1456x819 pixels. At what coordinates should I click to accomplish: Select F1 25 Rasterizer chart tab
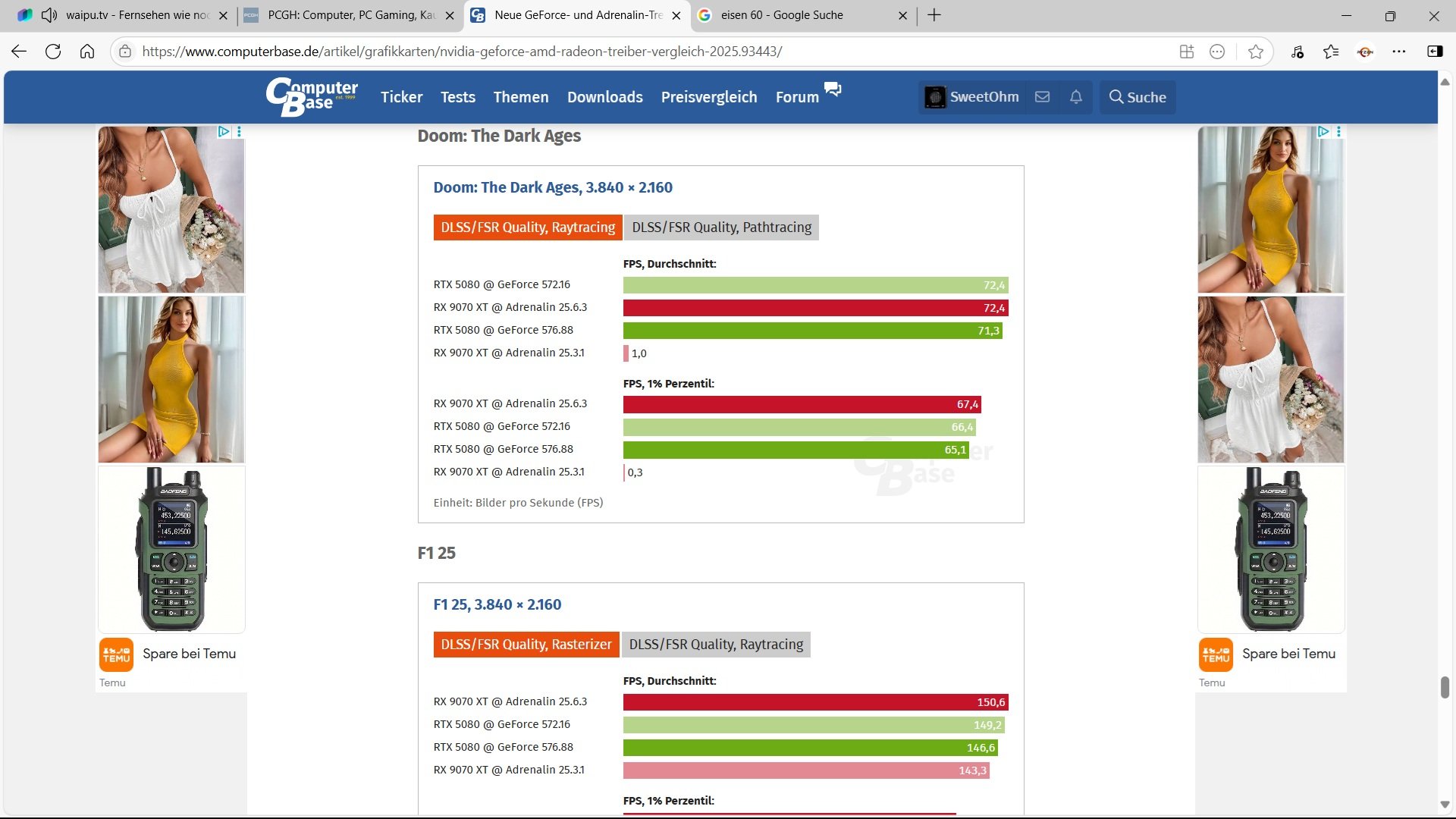[526, 645]
